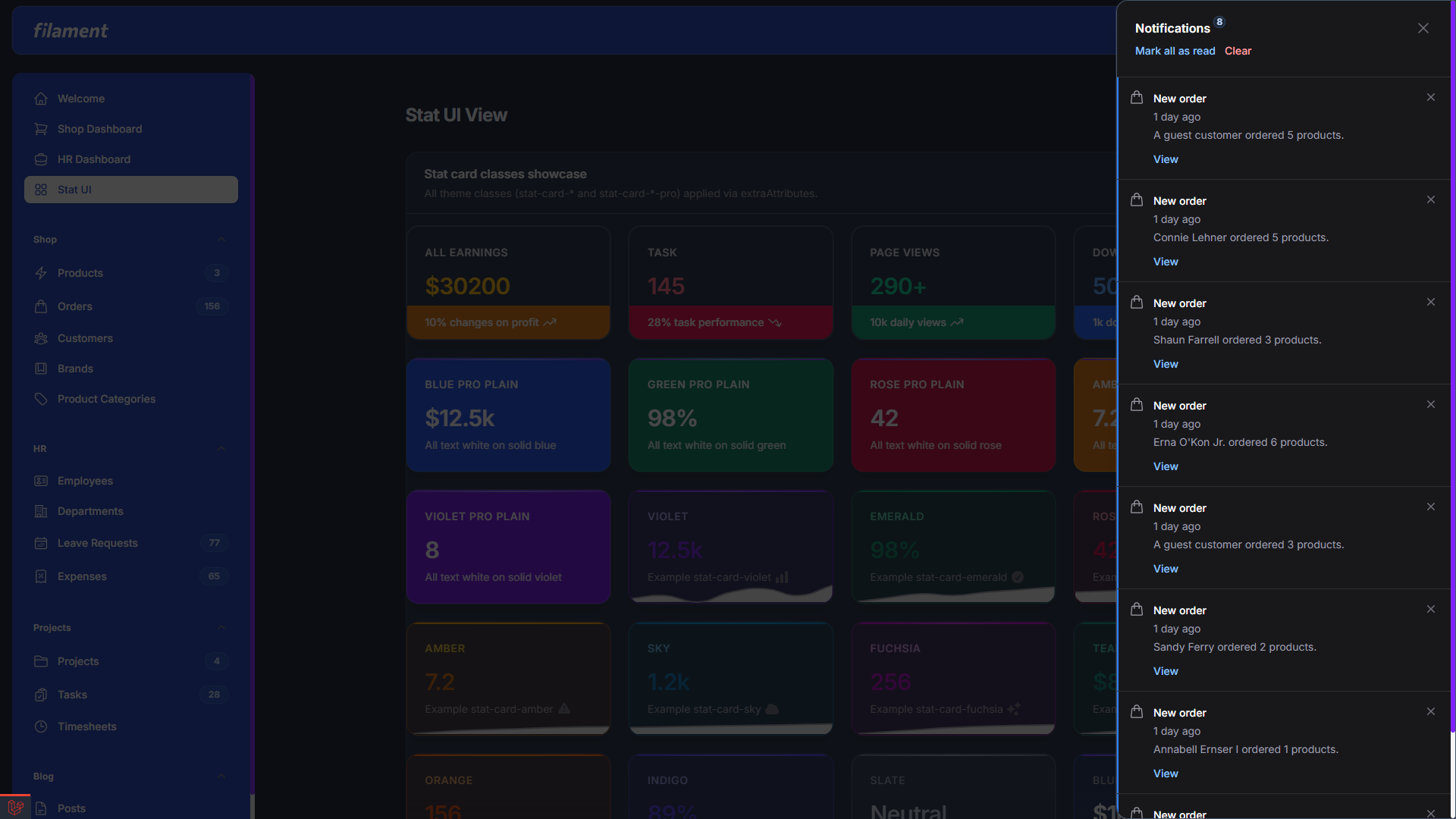Close the Notifications panel
This screenshot has height=819, width=1456.
pyautogui.click(x=1423, y=28)
